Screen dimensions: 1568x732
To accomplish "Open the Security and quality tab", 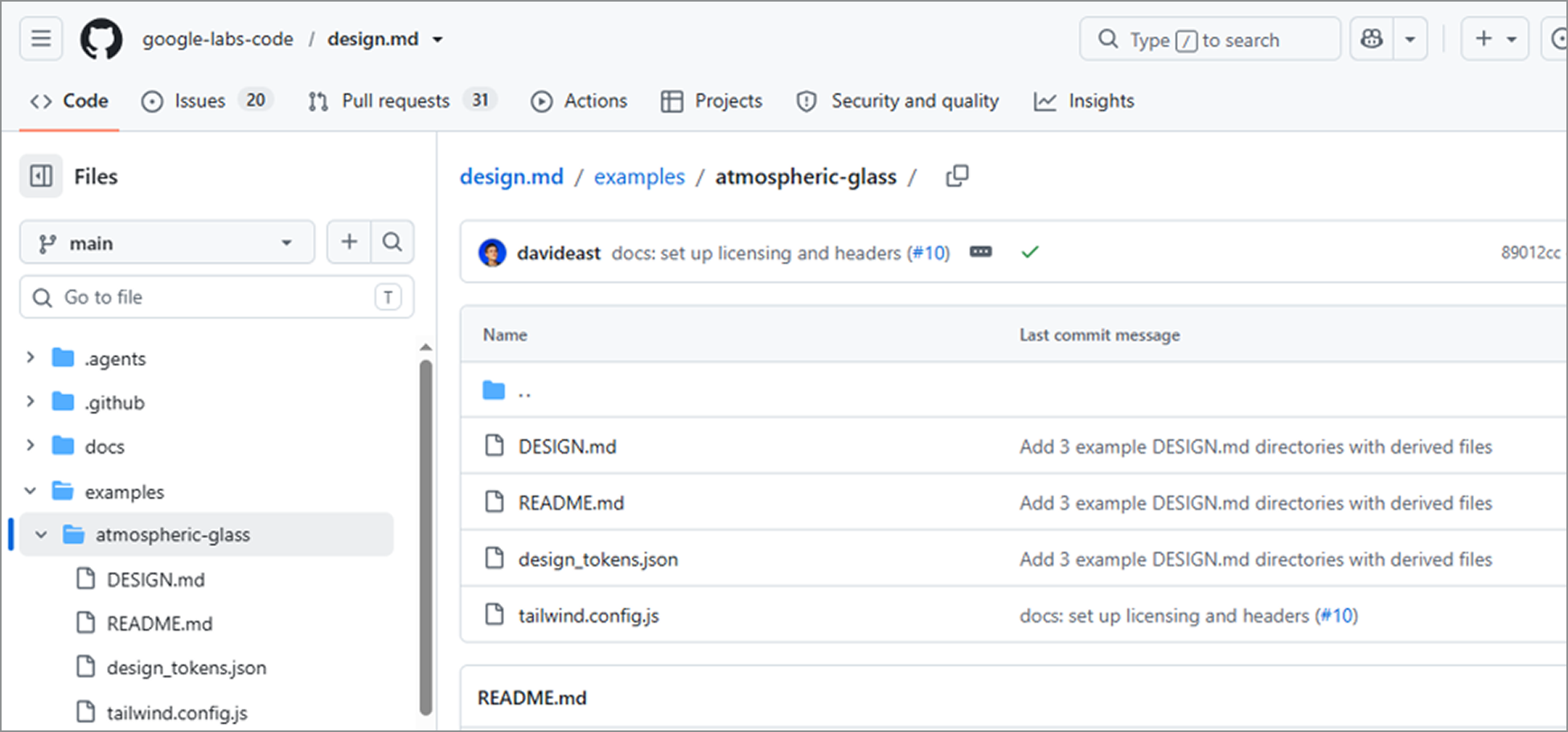I will (897, 101).
